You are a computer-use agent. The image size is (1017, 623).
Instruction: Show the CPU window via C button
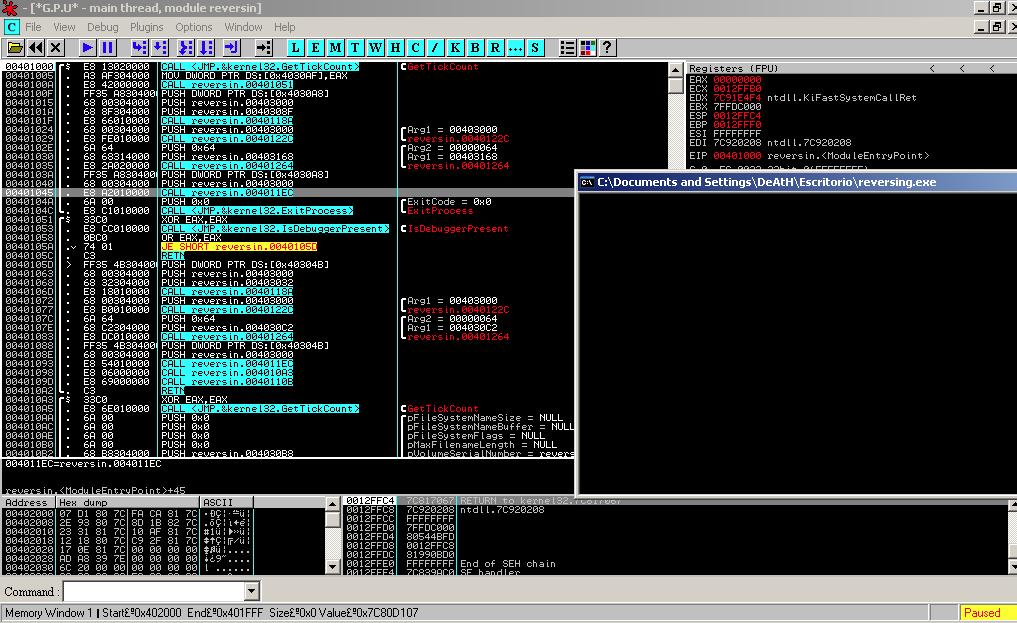click(415, 48)
